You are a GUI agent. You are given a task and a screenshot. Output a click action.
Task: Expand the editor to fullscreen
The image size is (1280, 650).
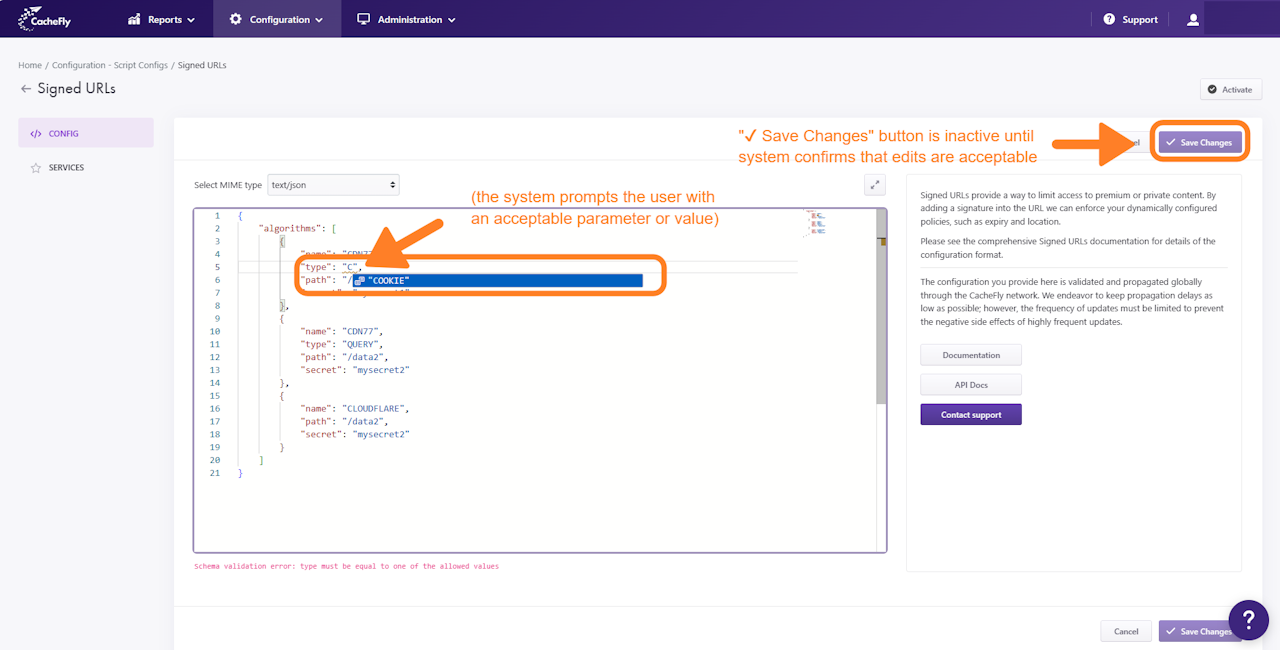875,185
